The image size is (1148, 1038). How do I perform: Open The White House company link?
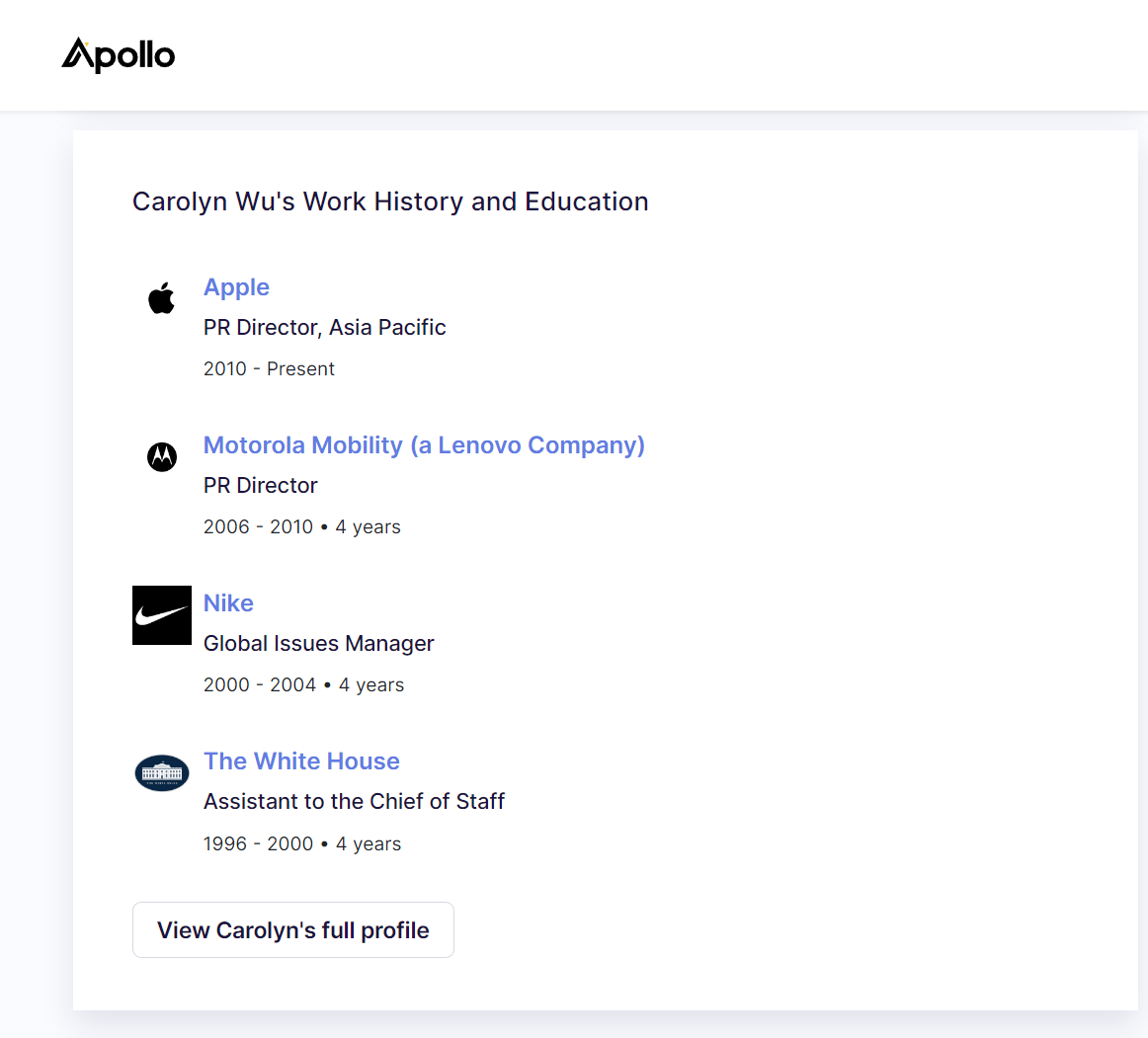click(x=301, y=761)
